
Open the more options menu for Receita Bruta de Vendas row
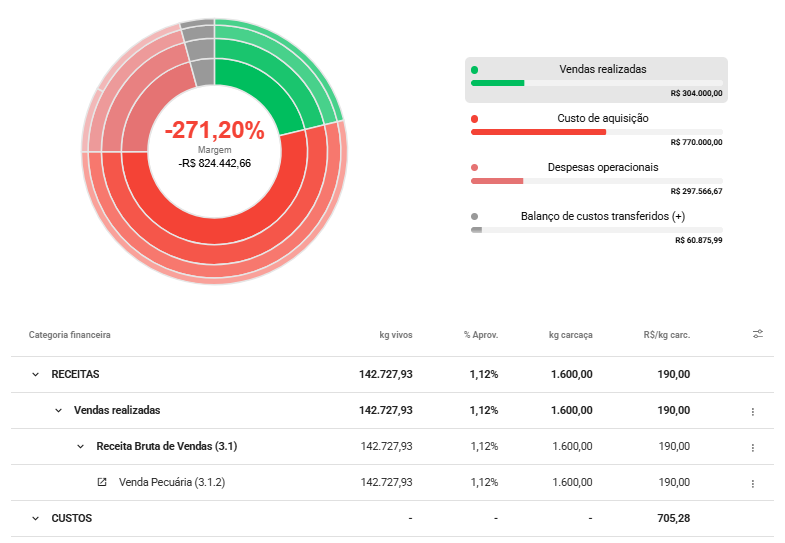tap(752, 447)
